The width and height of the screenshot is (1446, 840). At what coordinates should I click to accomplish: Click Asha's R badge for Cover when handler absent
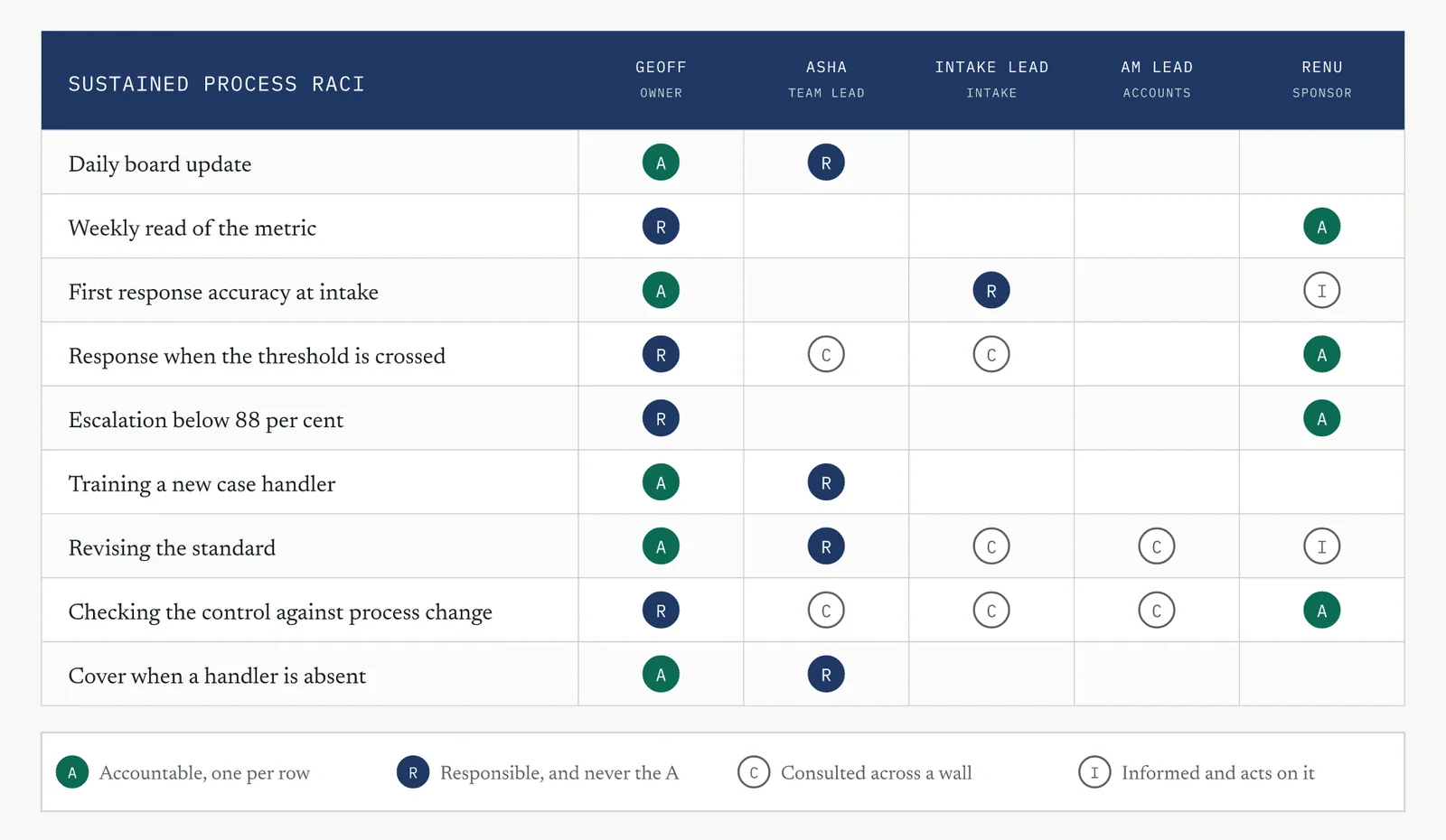coord(826,675)
